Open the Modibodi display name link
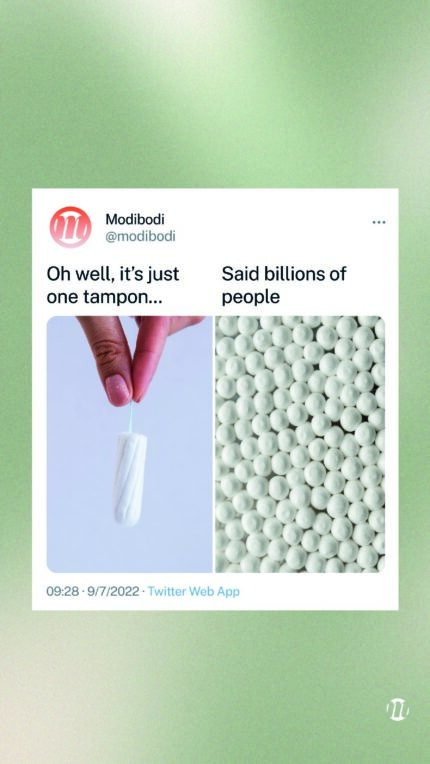The image size is (430, 764). coord(135,219)
